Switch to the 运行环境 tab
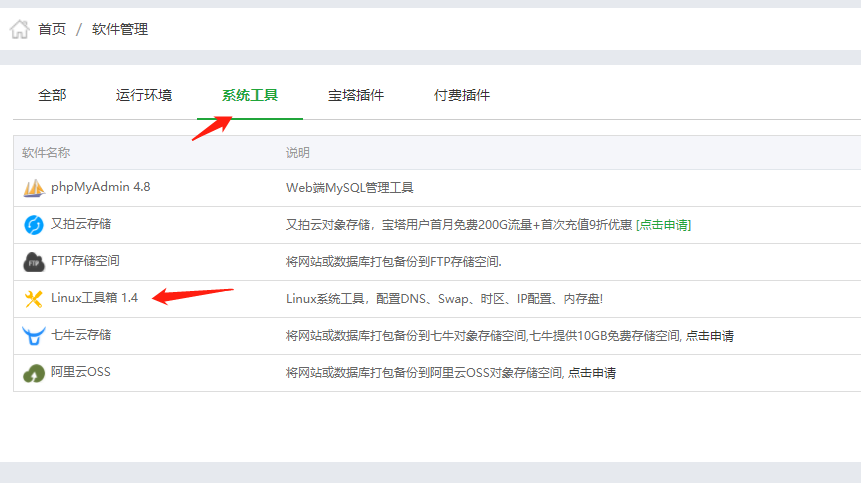861x483 pixels. point(144,96)
